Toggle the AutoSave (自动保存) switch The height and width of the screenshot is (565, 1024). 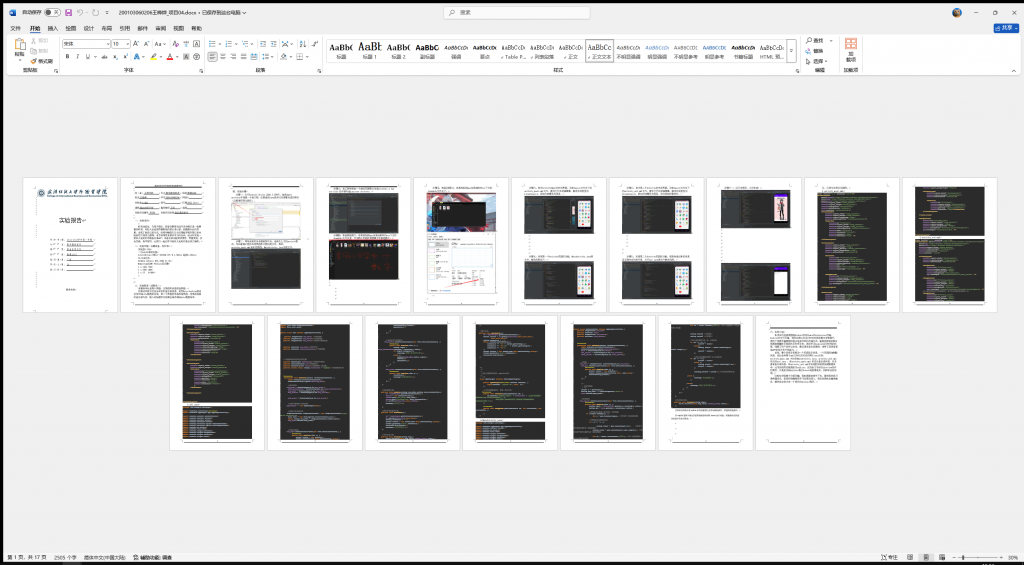[51, 12]
